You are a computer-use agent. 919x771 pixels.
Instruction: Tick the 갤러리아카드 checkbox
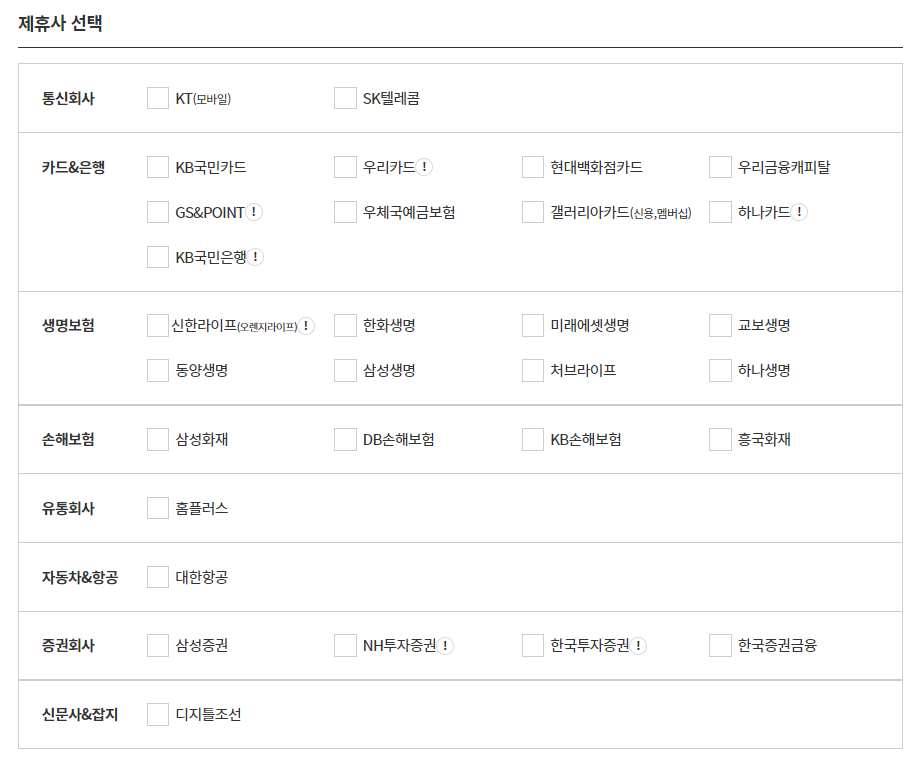pos(533,212)
